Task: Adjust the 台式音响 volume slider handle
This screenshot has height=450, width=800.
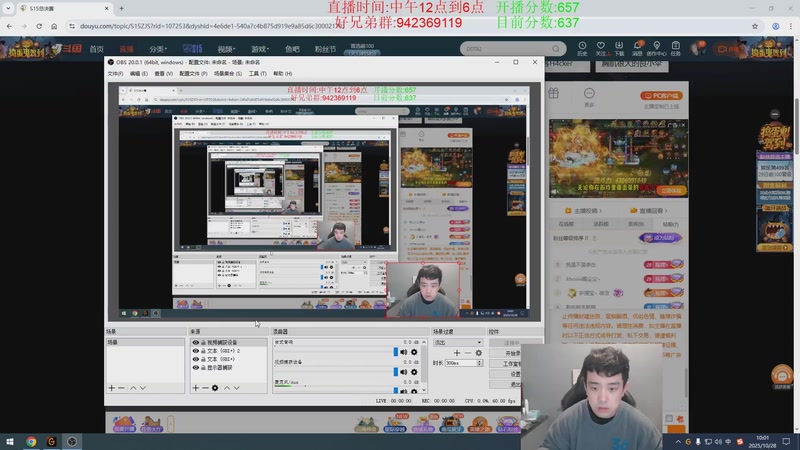Action: tap(395, 352)
